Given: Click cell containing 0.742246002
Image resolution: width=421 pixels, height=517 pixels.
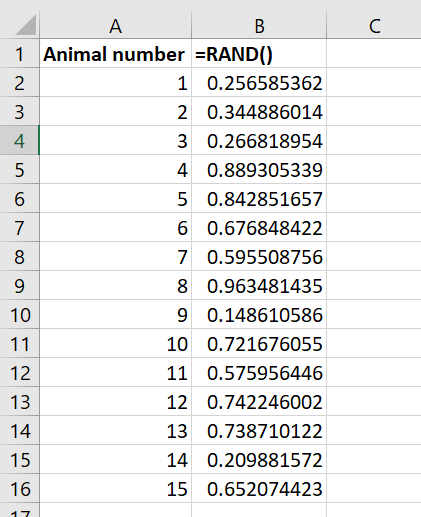Looking at the screenshot, I should pyautogui.click(x=259, y=401).
